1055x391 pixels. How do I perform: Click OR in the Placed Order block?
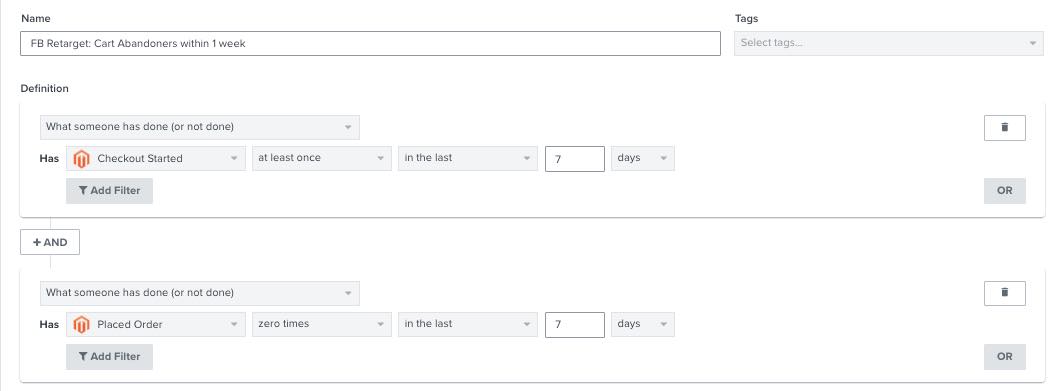point(1005,357)
